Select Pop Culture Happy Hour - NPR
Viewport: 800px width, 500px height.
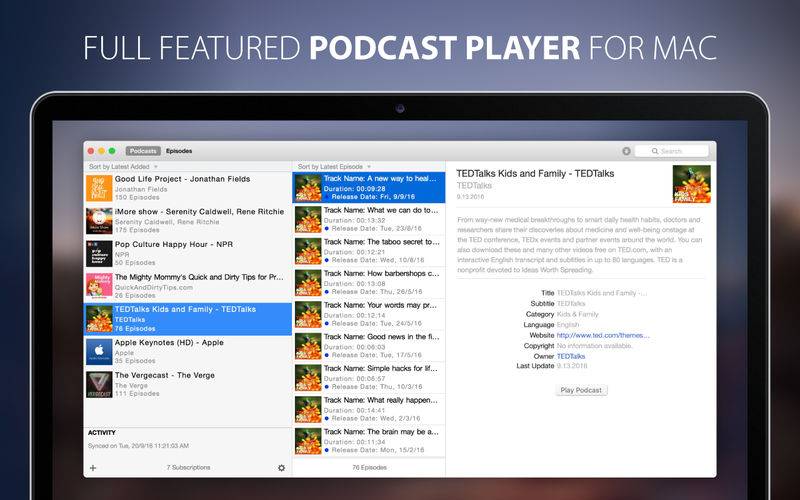(x=188, y=254)
